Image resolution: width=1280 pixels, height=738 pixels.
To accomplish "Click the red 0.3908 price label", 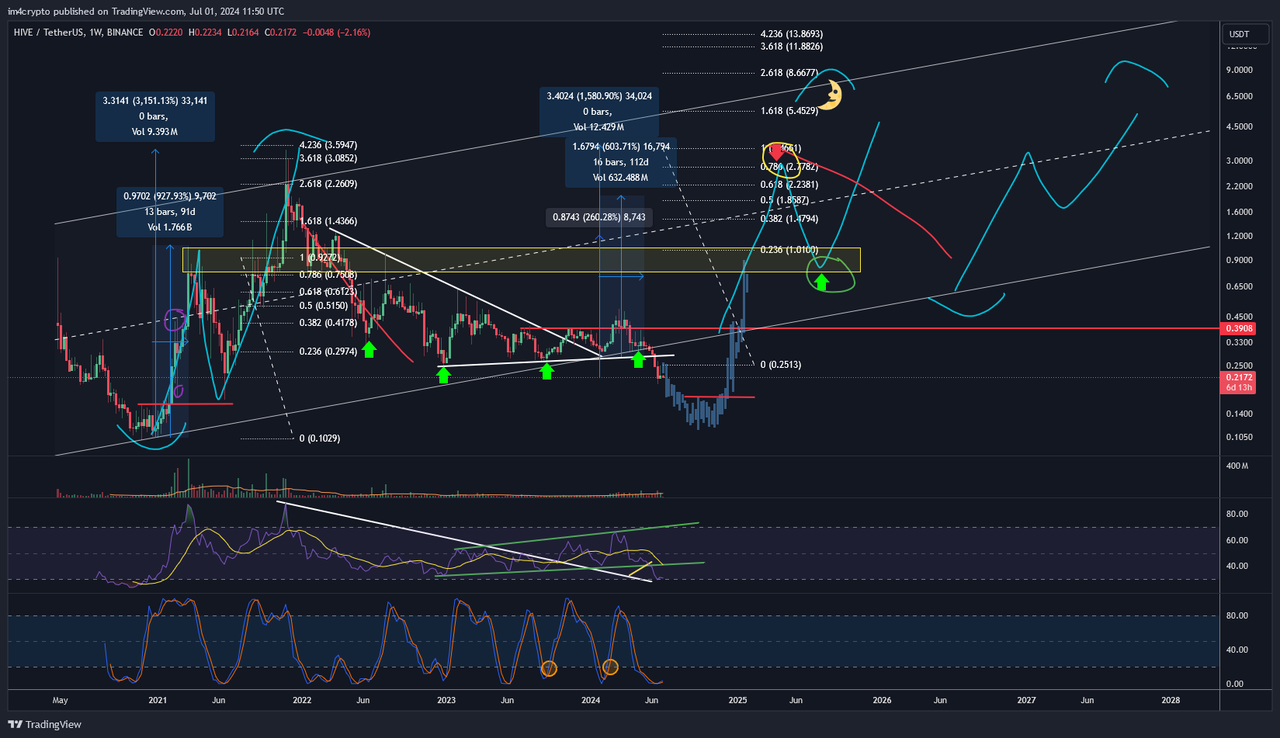I will 1238,328.
